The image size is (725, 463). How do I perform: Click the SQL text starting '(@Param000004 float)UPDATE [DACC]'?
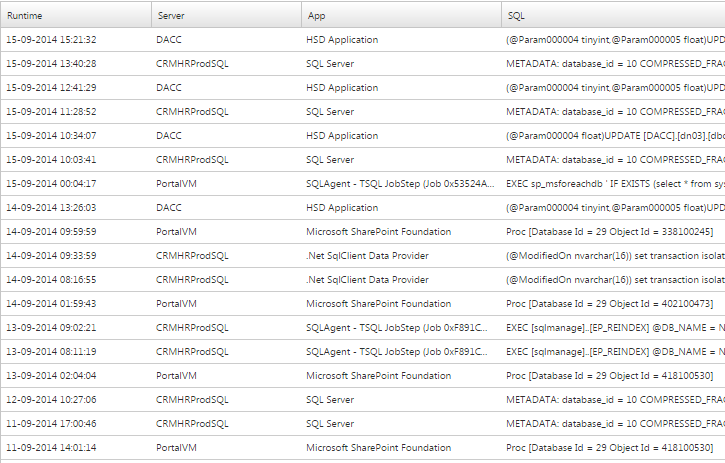(615, 136)
